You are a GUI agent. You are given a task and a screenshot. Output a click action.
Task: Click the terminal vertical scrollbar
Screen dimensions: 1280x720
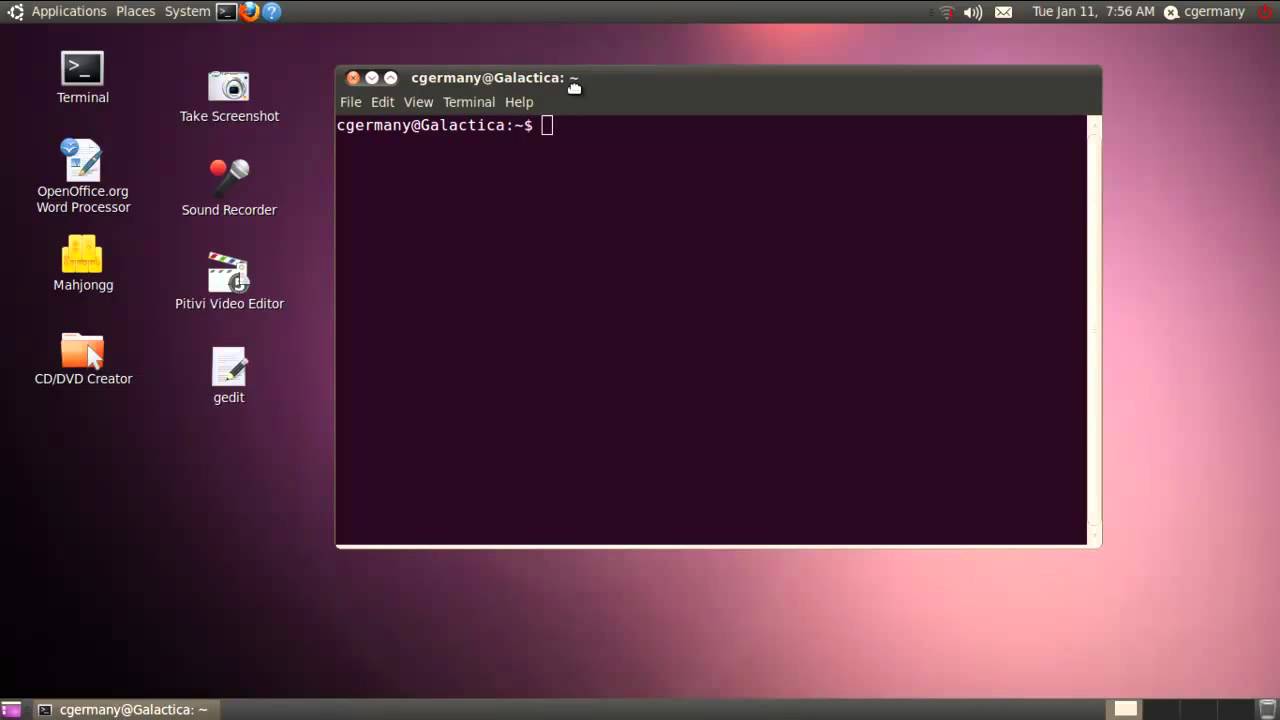tap(1094, 330)
